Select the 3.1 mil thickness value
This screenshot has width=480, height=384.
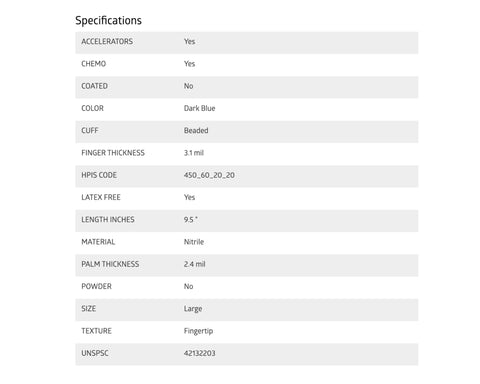[194, 153]
